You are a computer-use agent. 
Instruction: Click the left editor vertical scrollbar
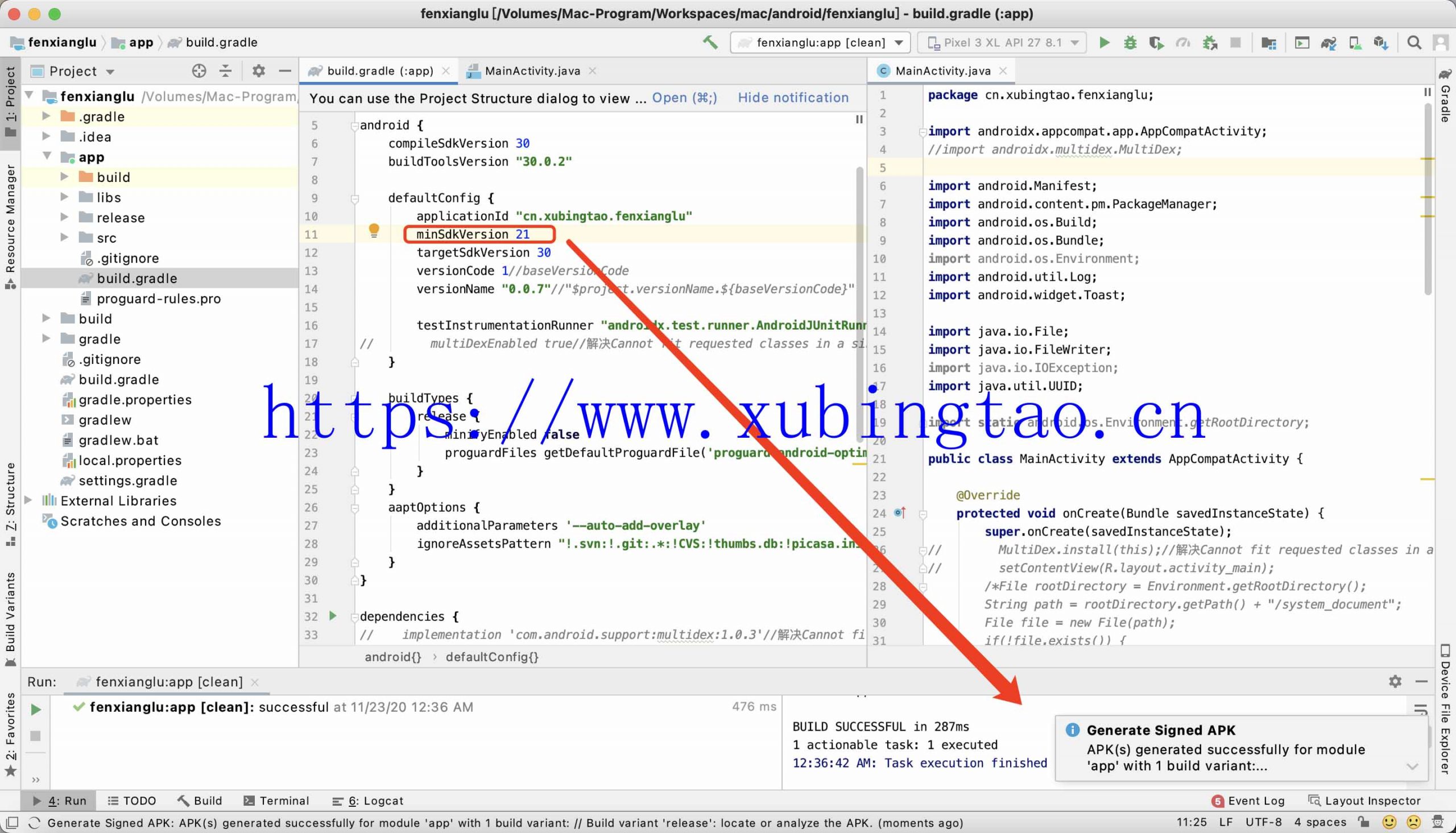coord(859,303)
